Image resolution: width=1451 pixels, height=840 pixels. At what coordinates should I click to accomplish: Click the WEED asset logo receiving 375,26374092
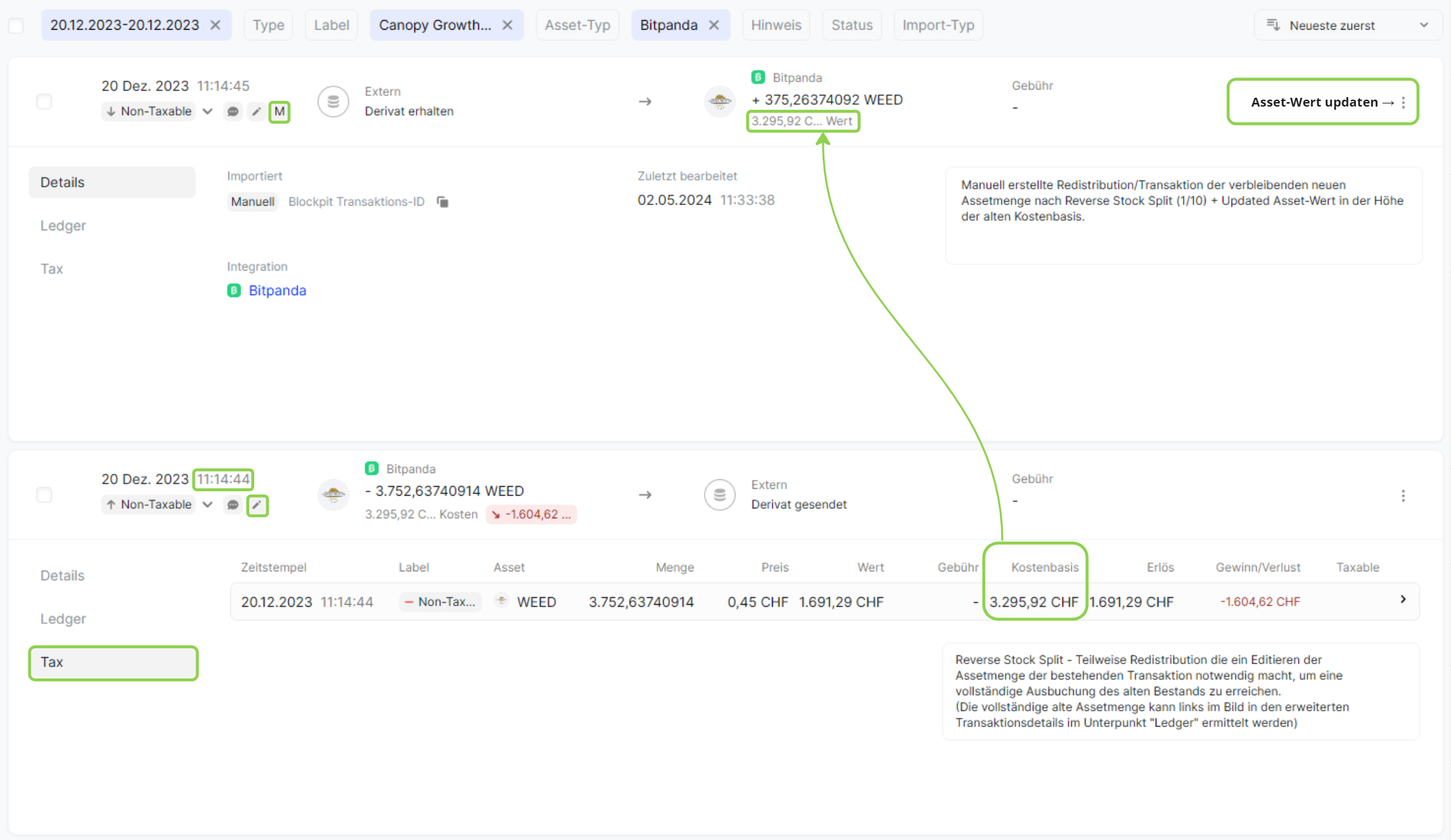[720, 101]
